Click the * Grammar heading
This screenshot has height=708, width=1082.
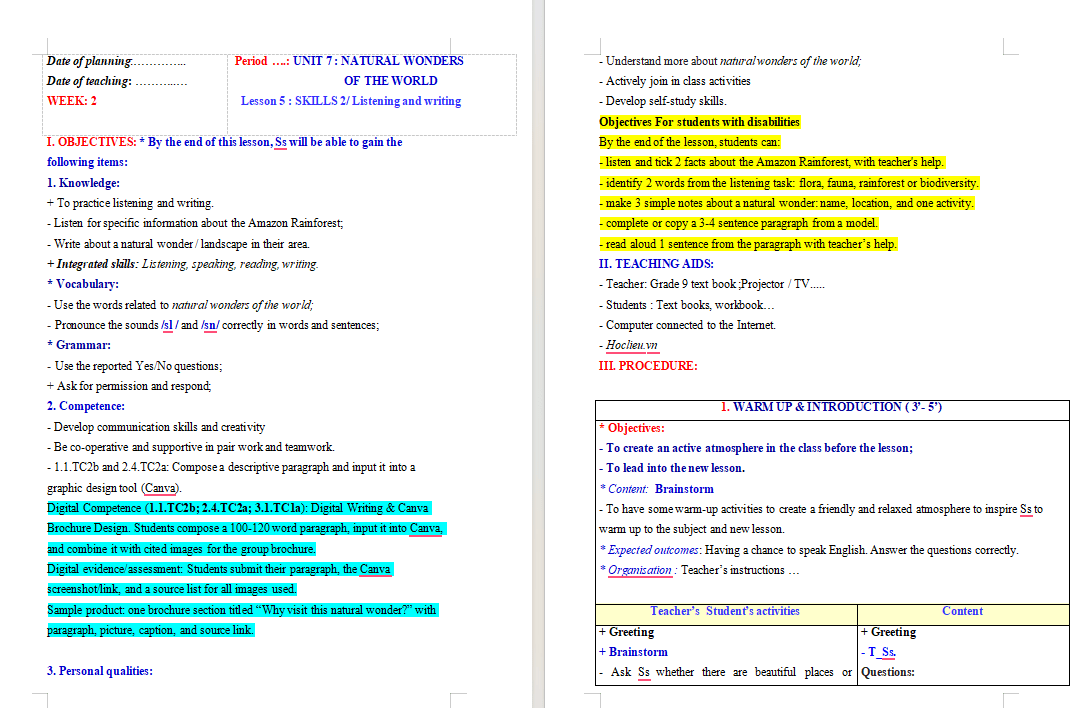[79, 345]
